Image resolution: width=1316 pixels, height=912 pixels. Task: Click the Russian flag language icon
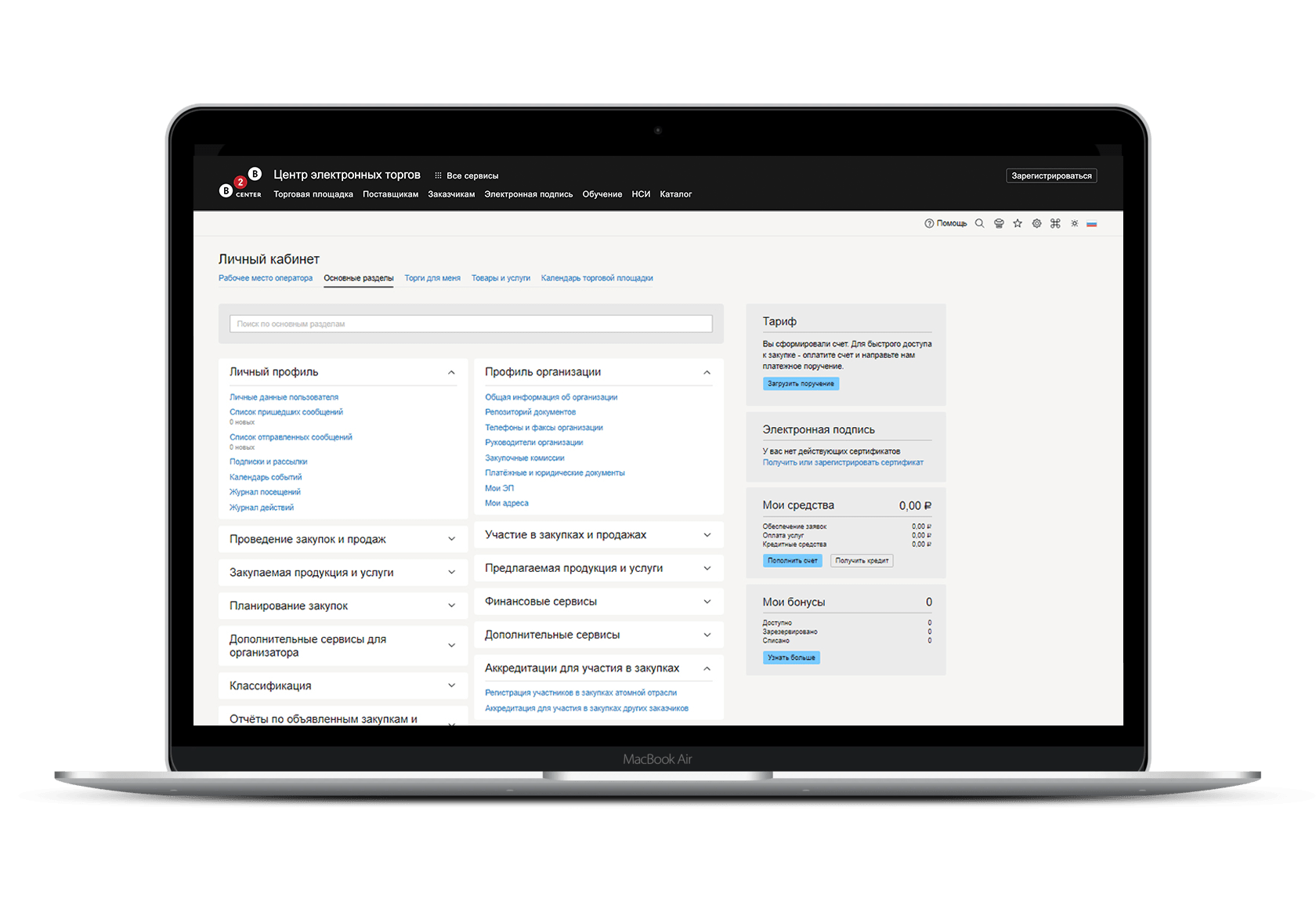(x=1092, y=224)
